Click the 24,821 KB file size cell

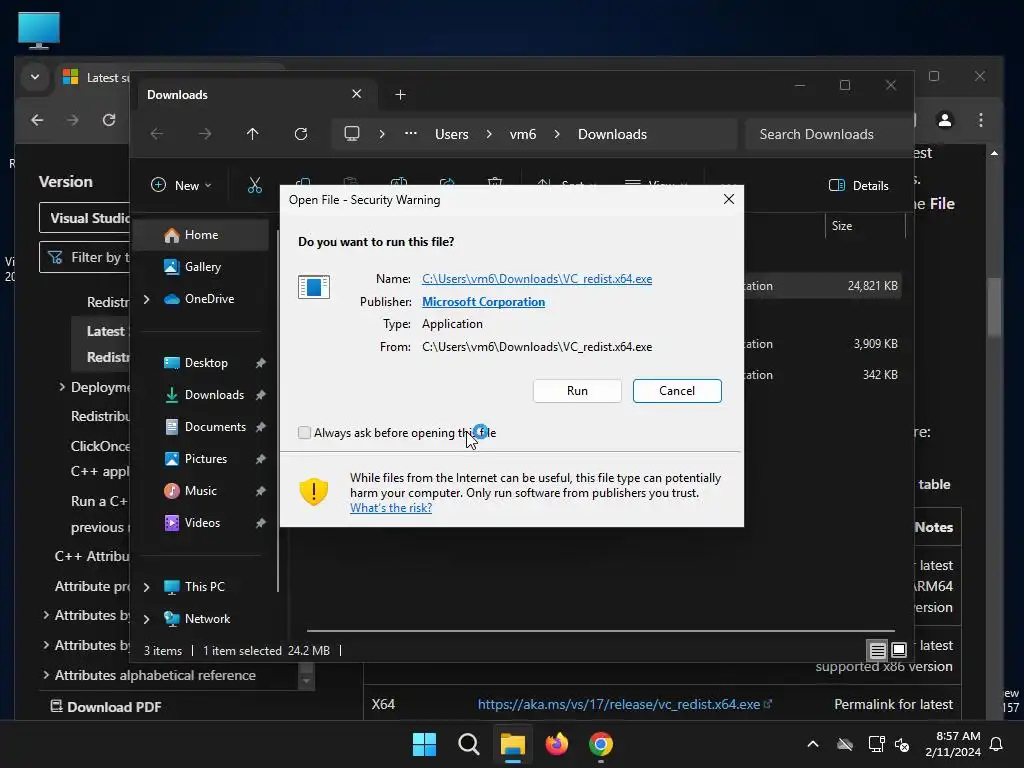(872, 285)
